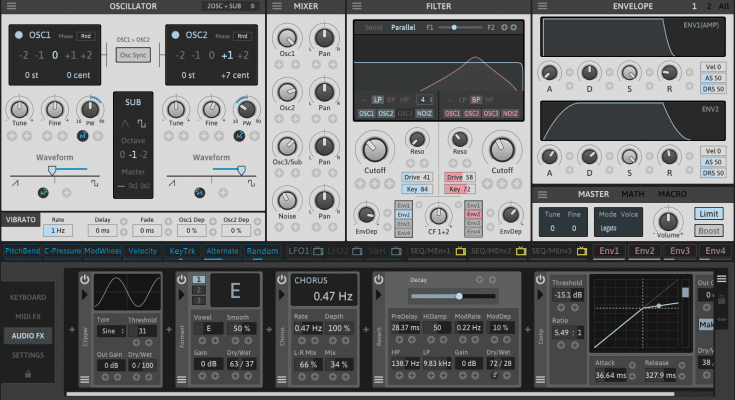Switch to the MACRO tab

pos(672,194)
